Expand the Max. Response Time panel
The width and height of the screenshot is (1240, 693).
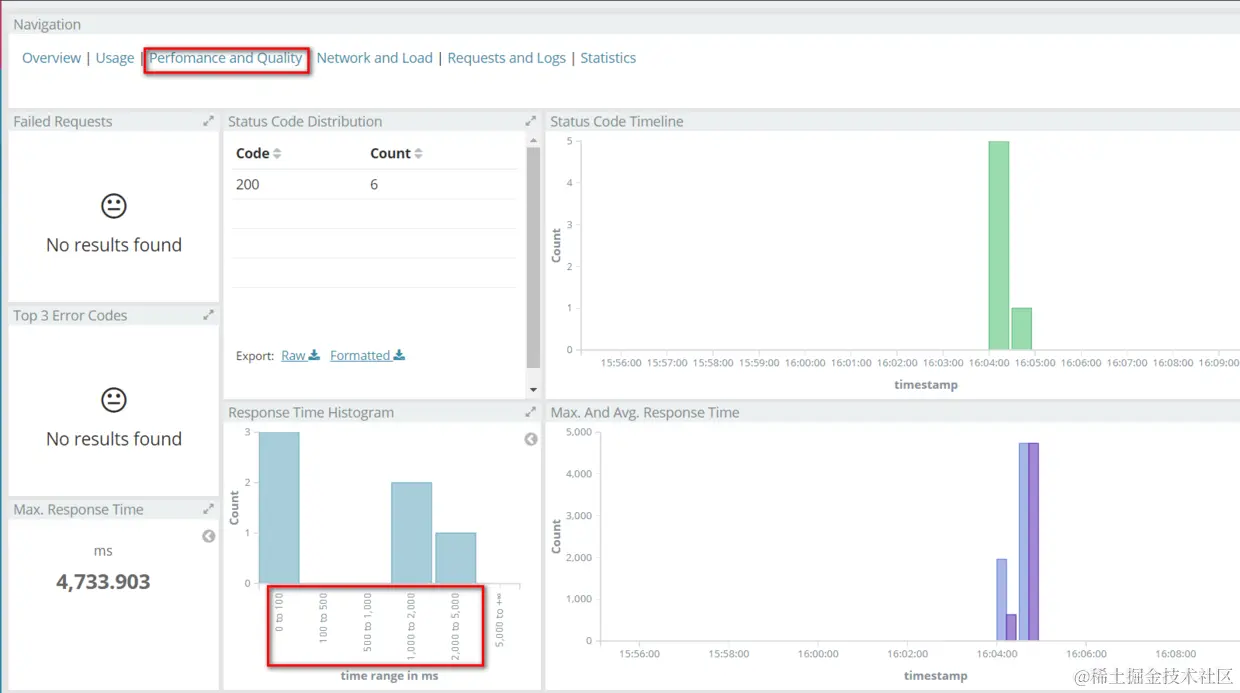tap(209, 508)
